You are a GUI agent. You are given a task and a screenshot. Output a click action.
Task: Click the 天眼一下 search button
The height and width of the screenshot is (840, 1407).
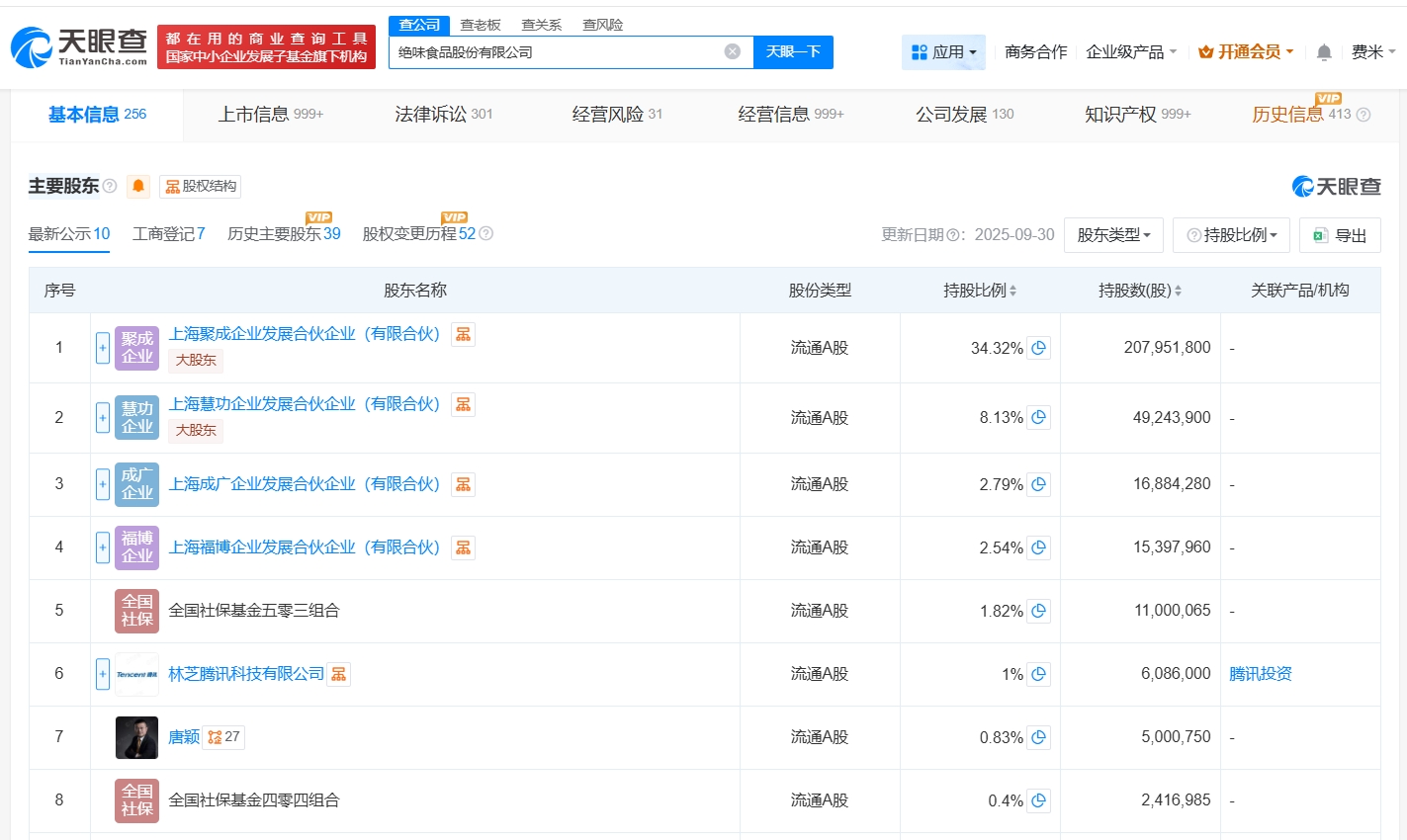pos(793,51)
